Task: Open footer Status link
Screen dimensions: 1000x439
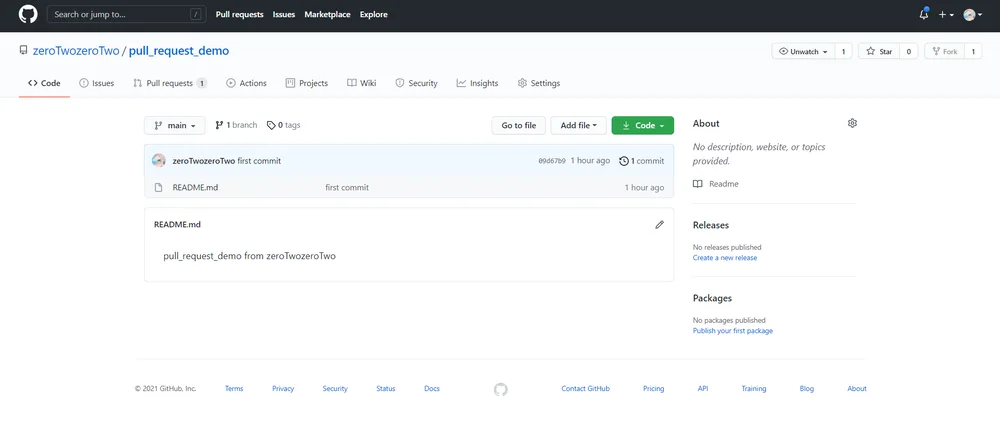Action: [386, 389]
